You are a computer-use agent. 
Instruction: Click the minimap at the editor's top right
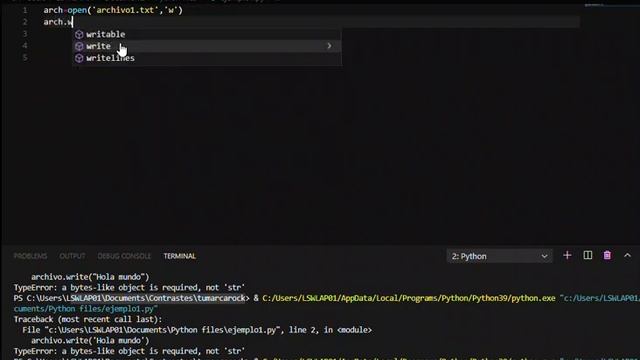pyautogui.click(x=611, y=5)
